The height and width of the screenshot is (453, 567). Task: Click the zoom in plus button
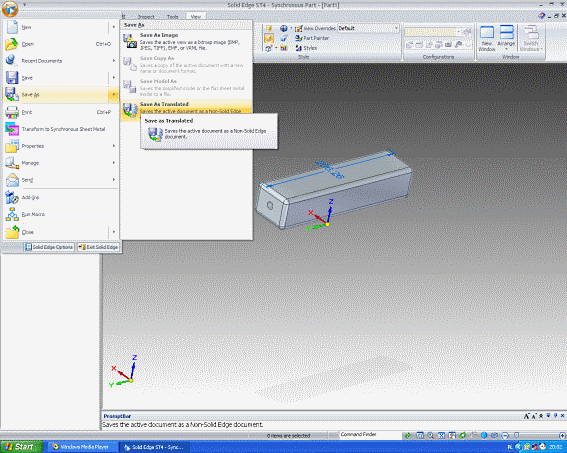click(562, 435)
